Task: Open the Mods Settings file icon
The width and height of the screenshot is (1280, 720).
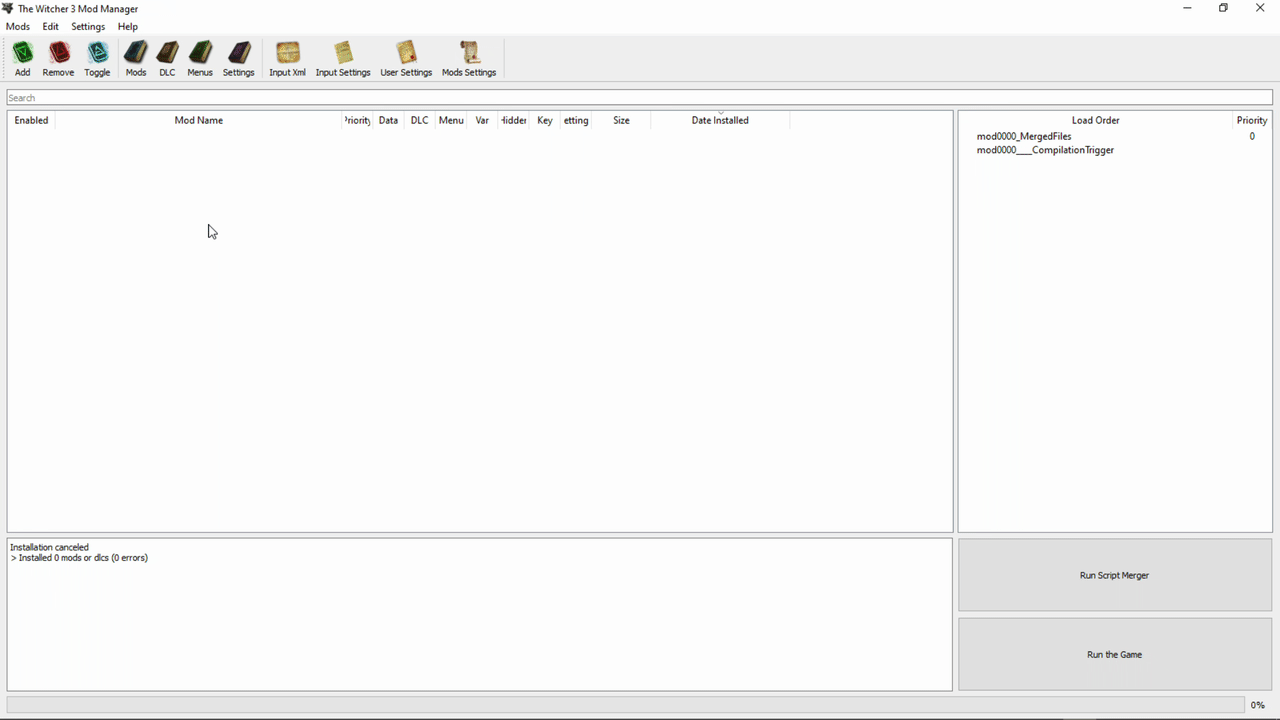Action: tap(469, 59)
